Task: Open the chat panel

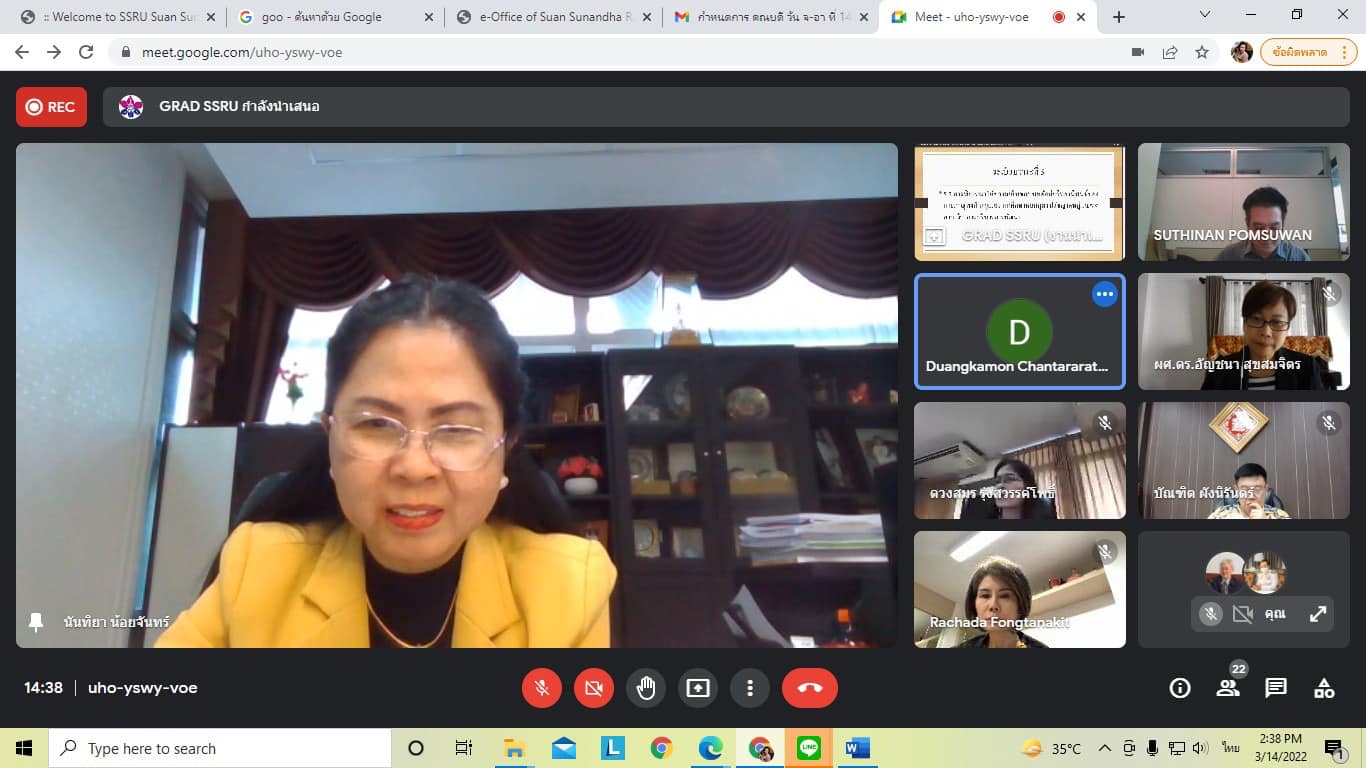Action: [x=1276, y=688]
